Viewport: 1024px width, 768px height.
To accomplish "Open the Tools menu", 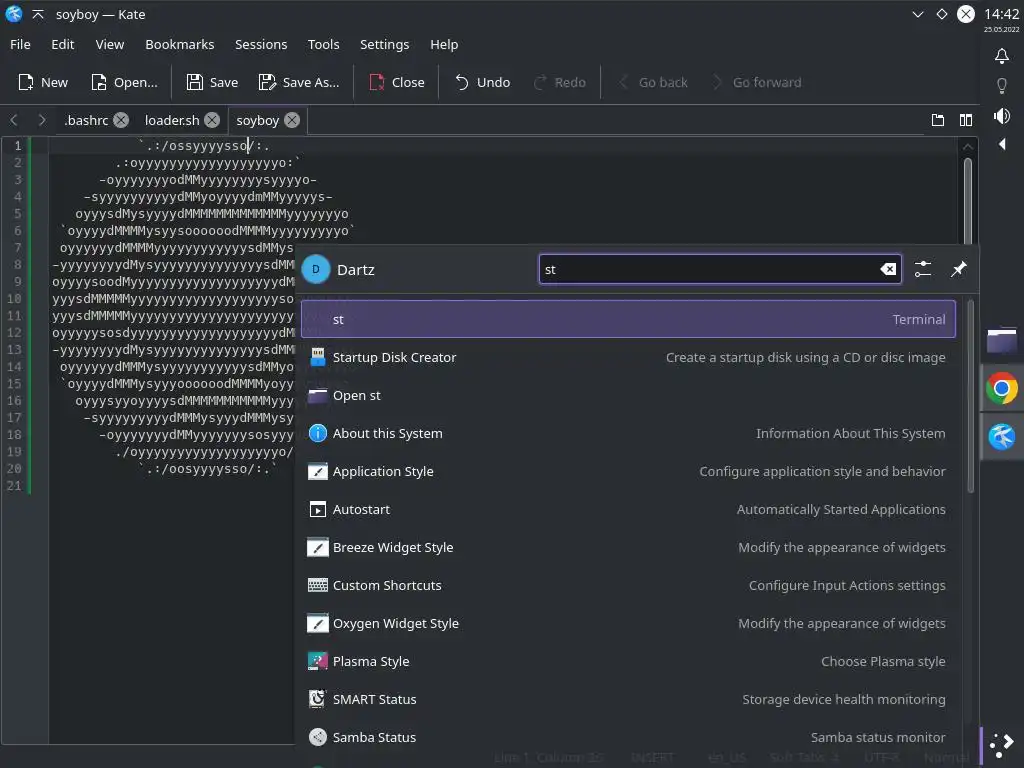I will (x=323, y=44).
